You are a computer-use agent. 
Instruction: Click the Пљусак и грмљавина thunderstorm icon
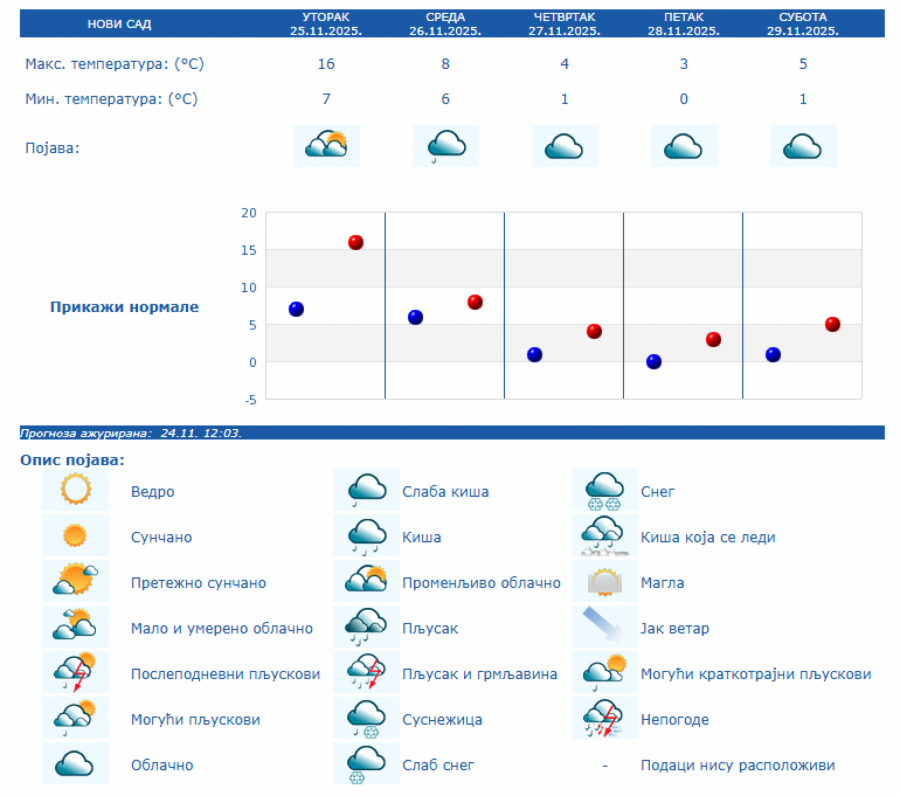coord(366,673)
